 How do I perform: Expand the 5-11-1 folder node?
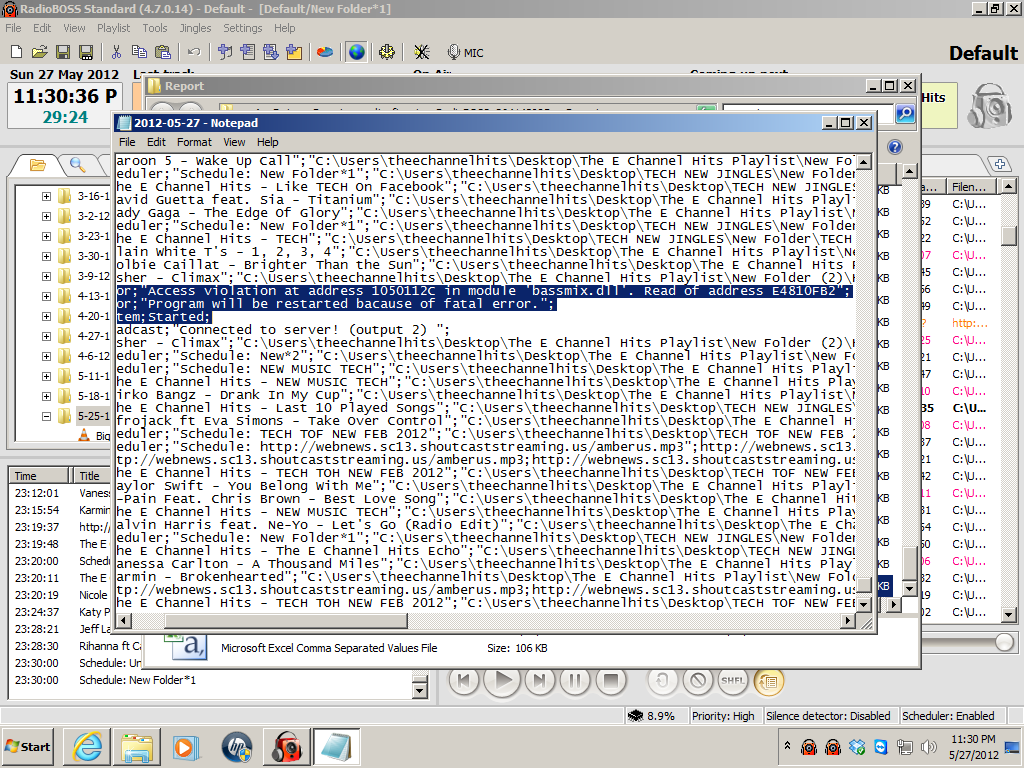click(46, 376)
